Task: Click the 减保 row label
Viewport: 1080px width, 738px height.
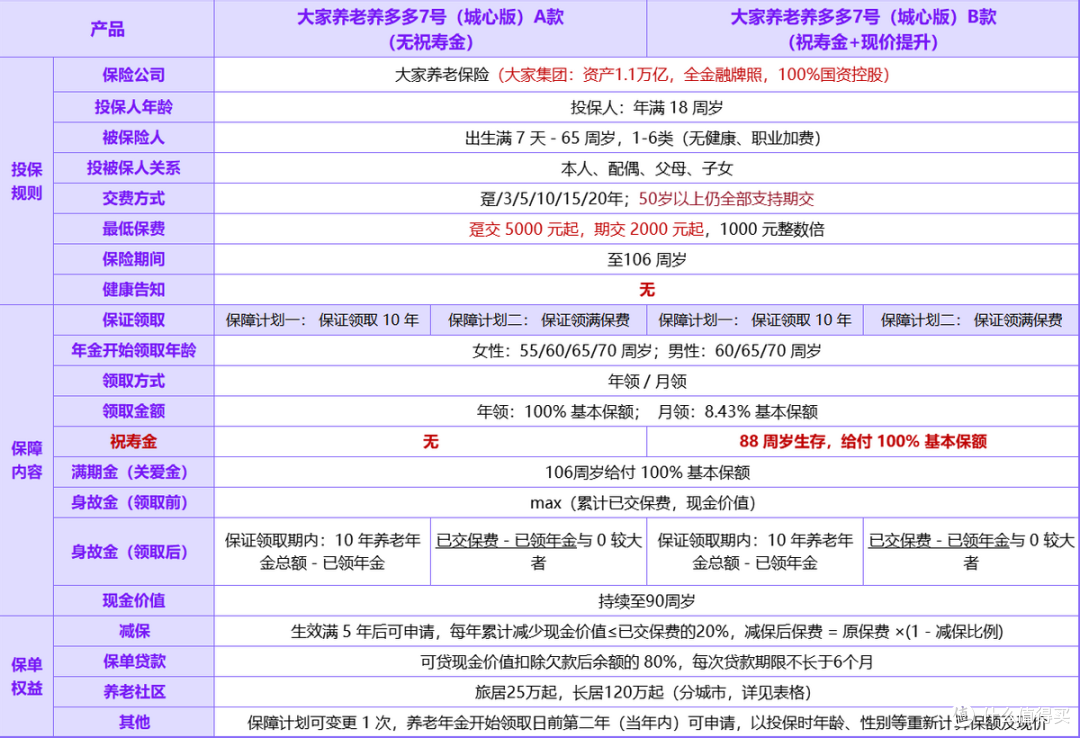Action: tap(134, 631)
